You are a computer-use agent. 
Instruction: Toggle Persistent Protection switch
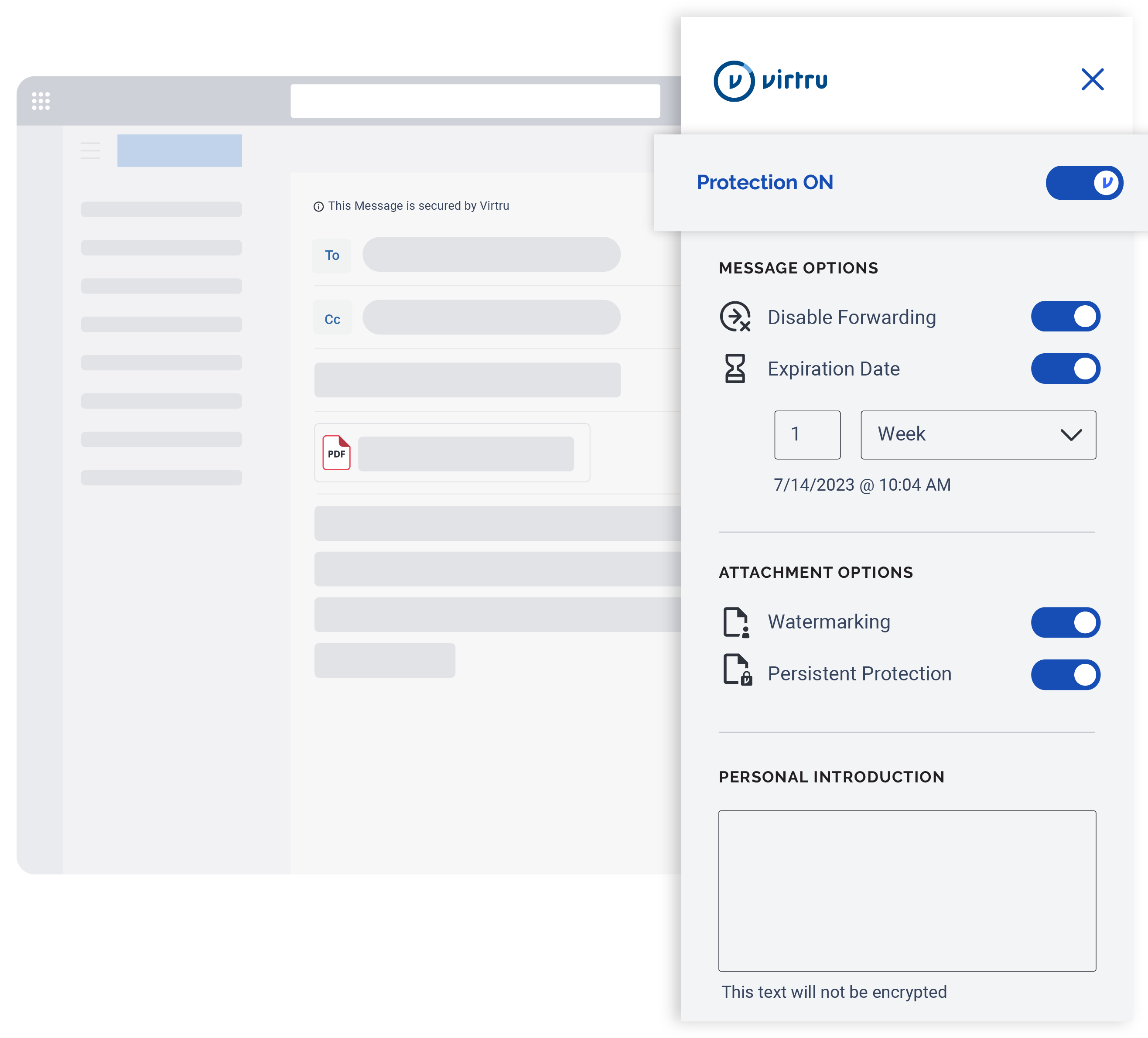click(x=1066, y=675)
